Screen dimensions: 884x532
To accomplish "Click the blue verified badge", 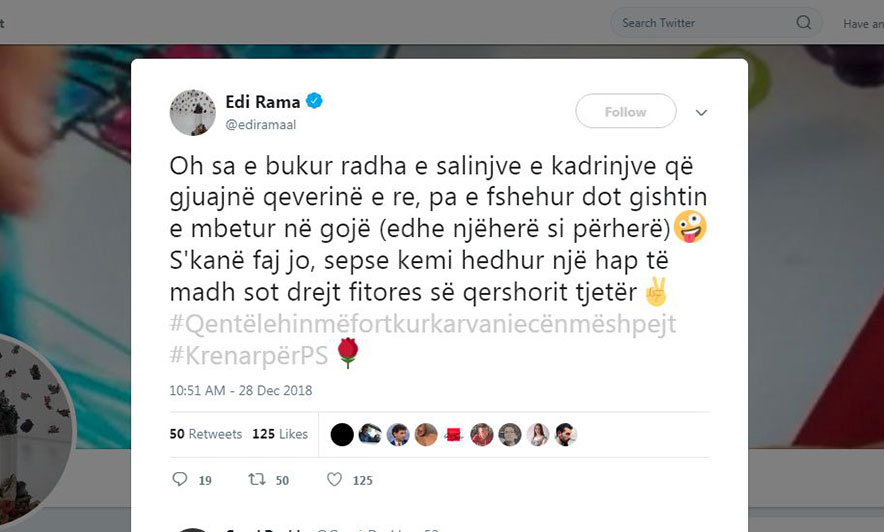I will (314, 101).
